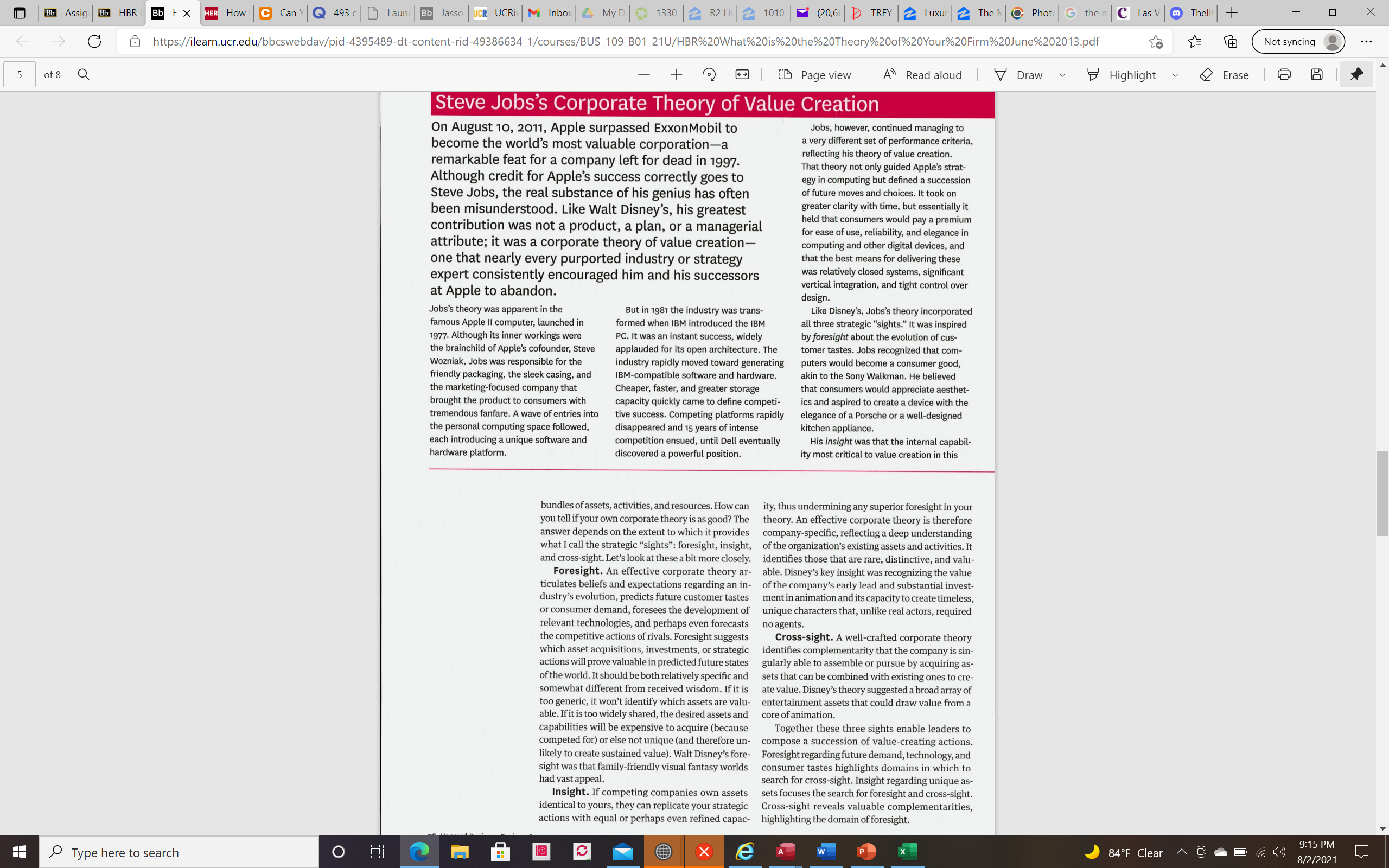Image resolution: width=1389 pixels, height=868 pixels.
Task: Open File Explorer from taskbar
Action: (x=460, y=852)
